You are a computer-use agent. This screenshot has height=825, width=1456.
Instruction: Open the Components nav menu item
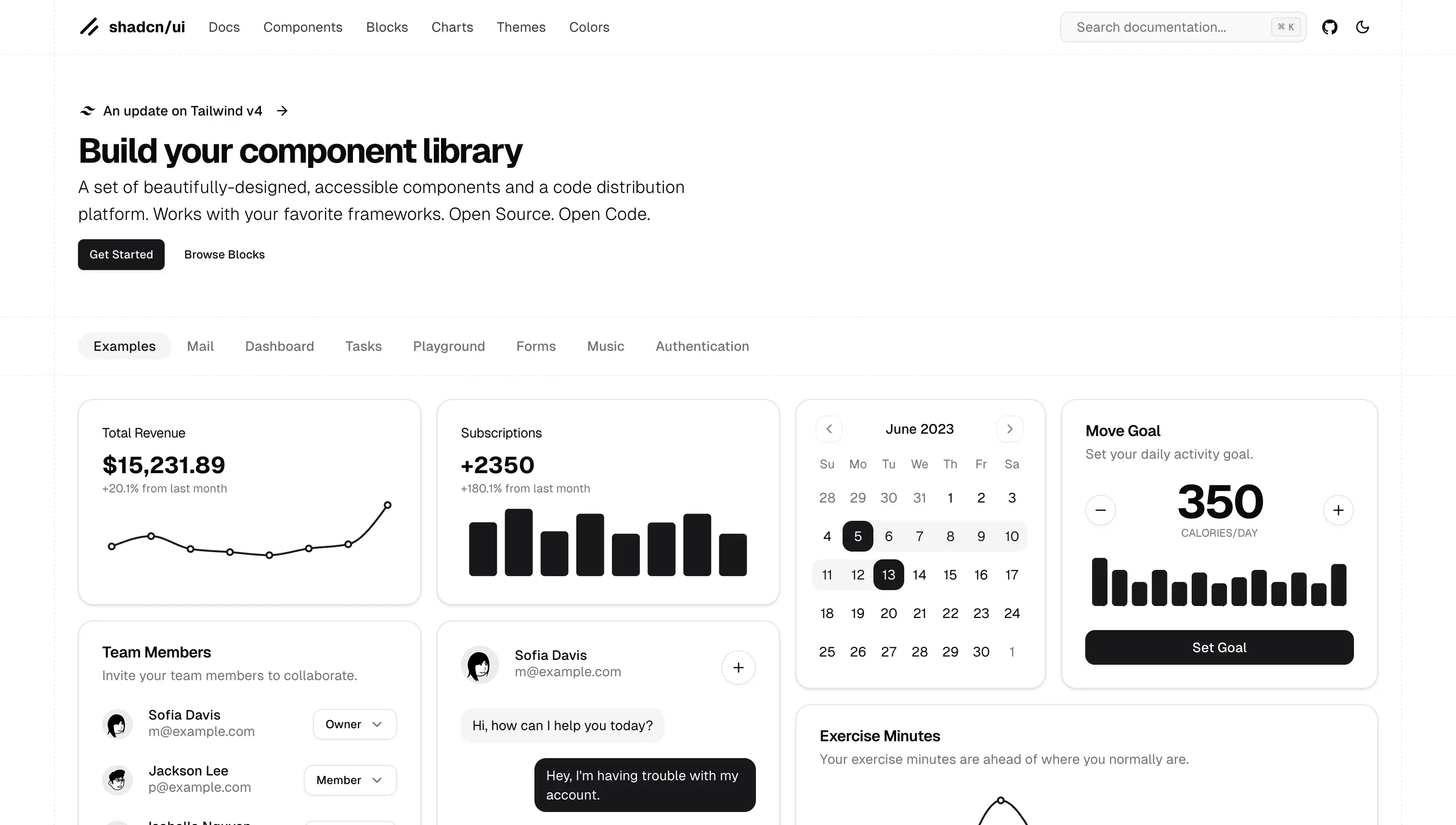(303, 27)
